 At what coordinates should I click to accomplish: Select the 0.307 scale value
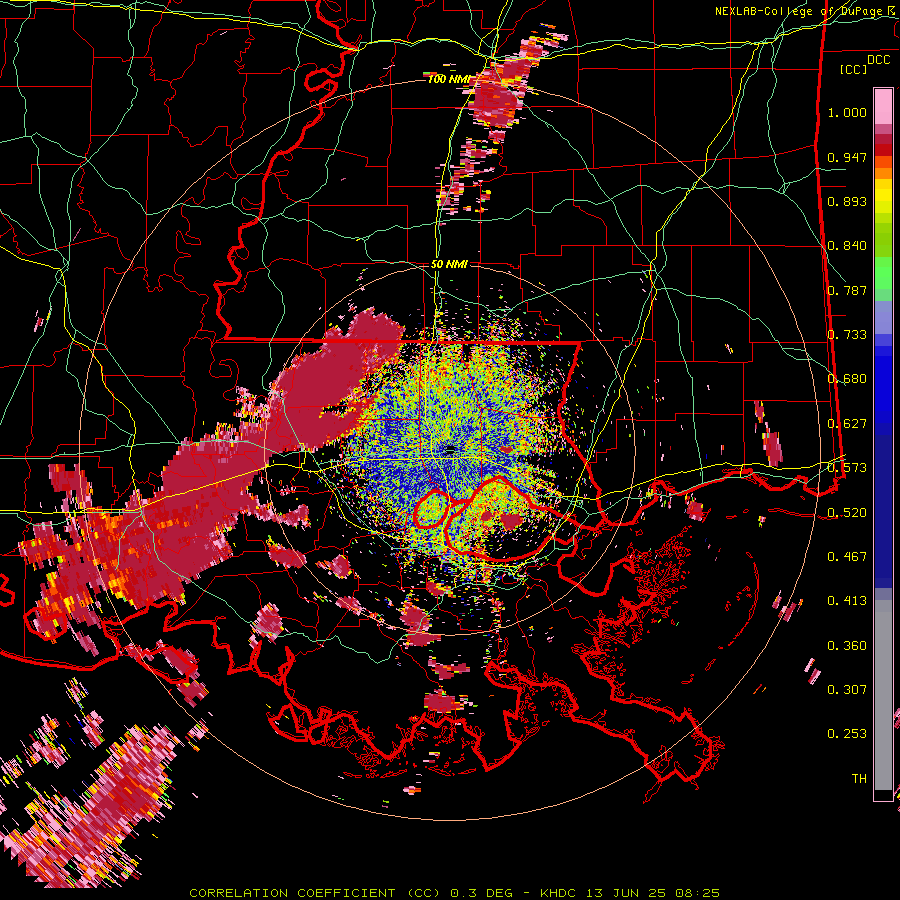point(847,690)
